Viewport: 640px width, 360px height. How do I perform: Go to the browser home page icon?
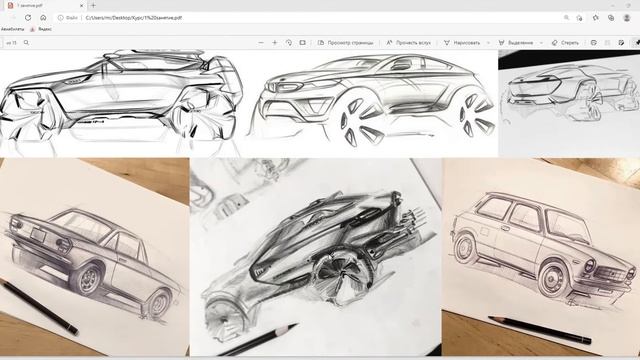pos(43,18)
